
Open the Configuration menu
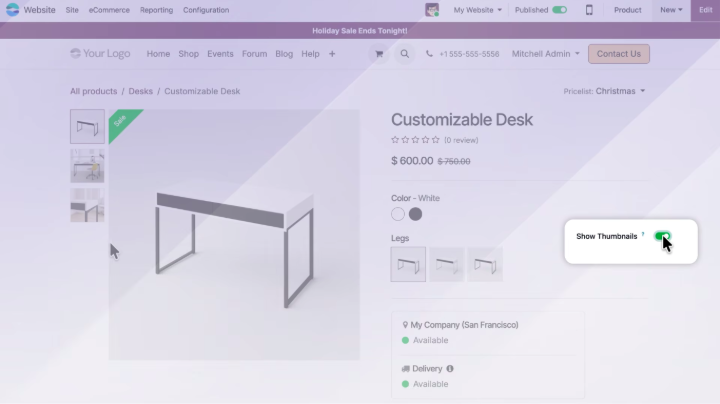point(206,10)
